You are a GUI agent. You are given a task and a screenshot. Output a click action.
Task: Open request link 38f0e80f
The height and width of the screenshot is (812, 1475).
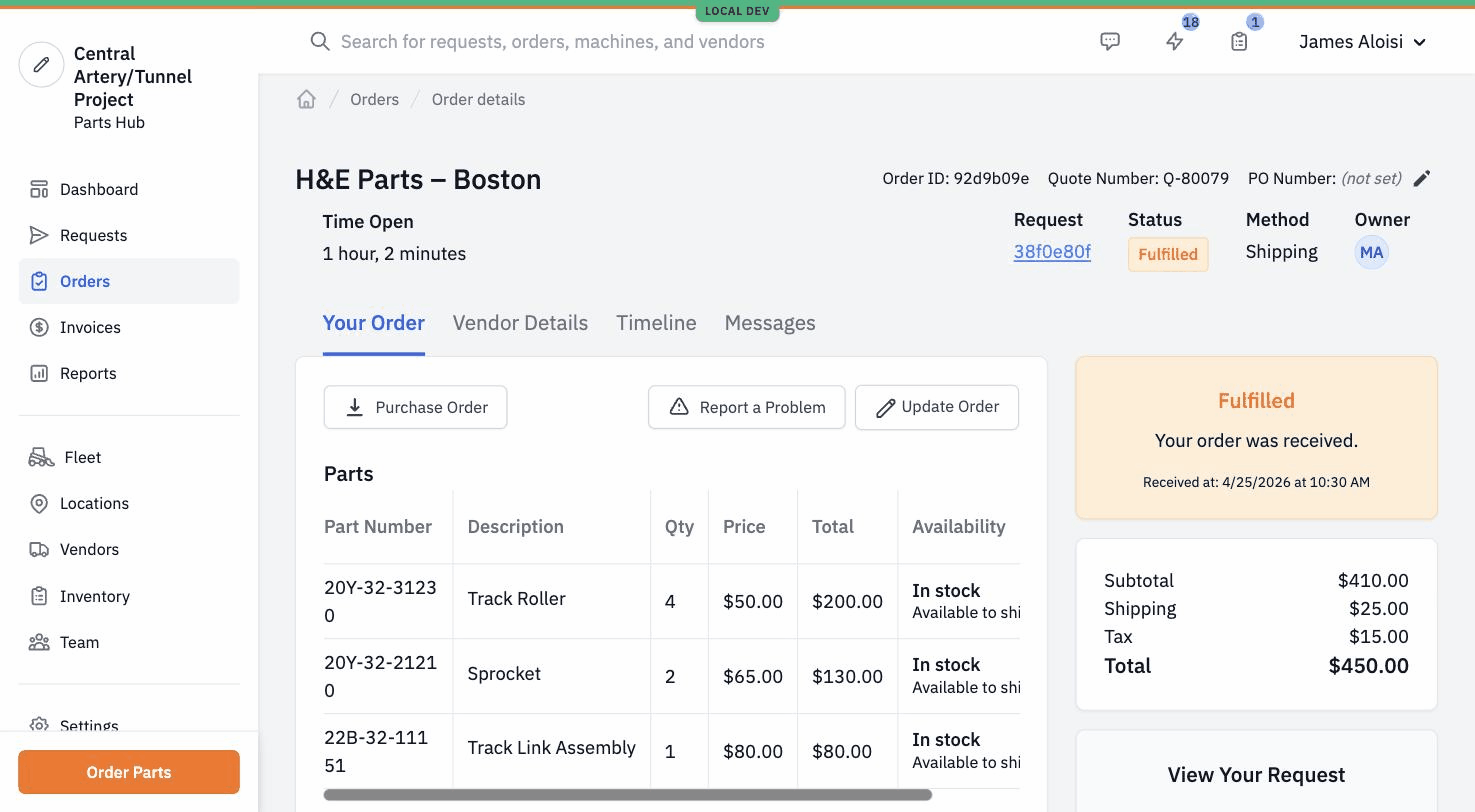[1052, 252]
